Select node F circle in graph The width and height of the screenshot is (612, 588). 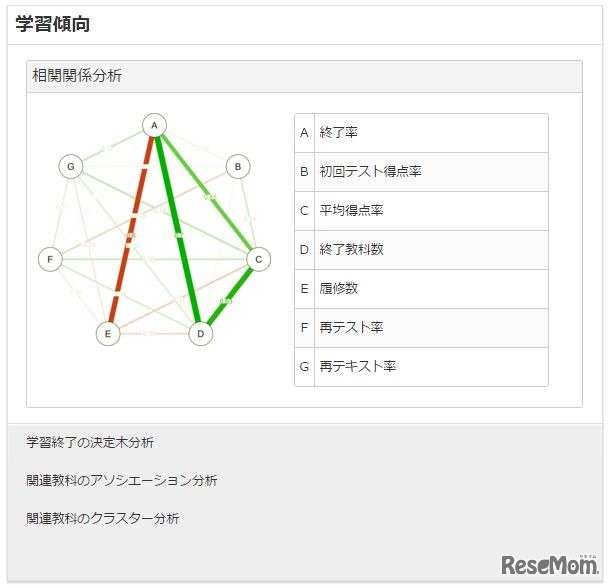(50, 260)
